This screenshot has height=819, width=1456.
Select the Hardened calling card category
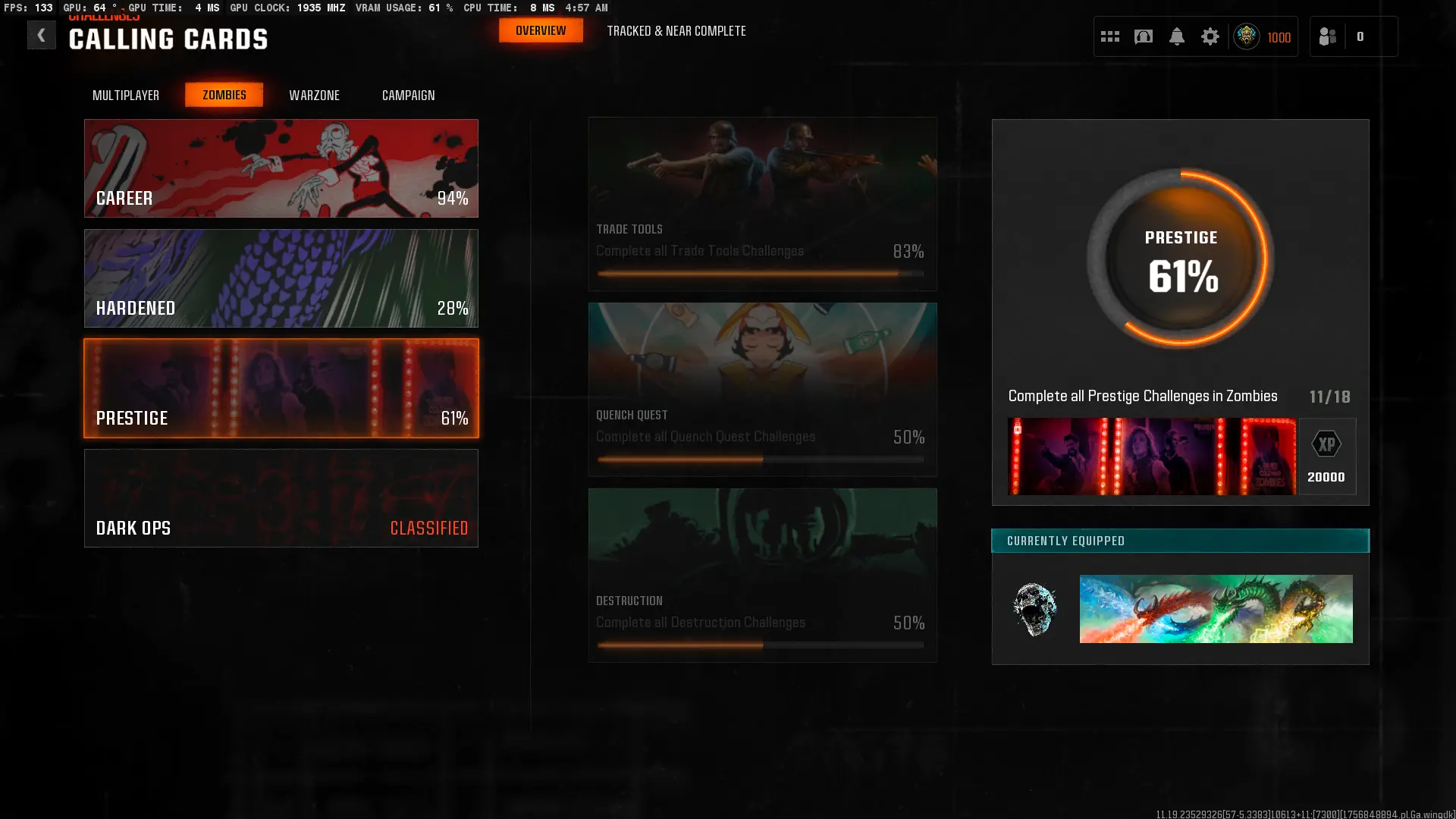point(281,278)
